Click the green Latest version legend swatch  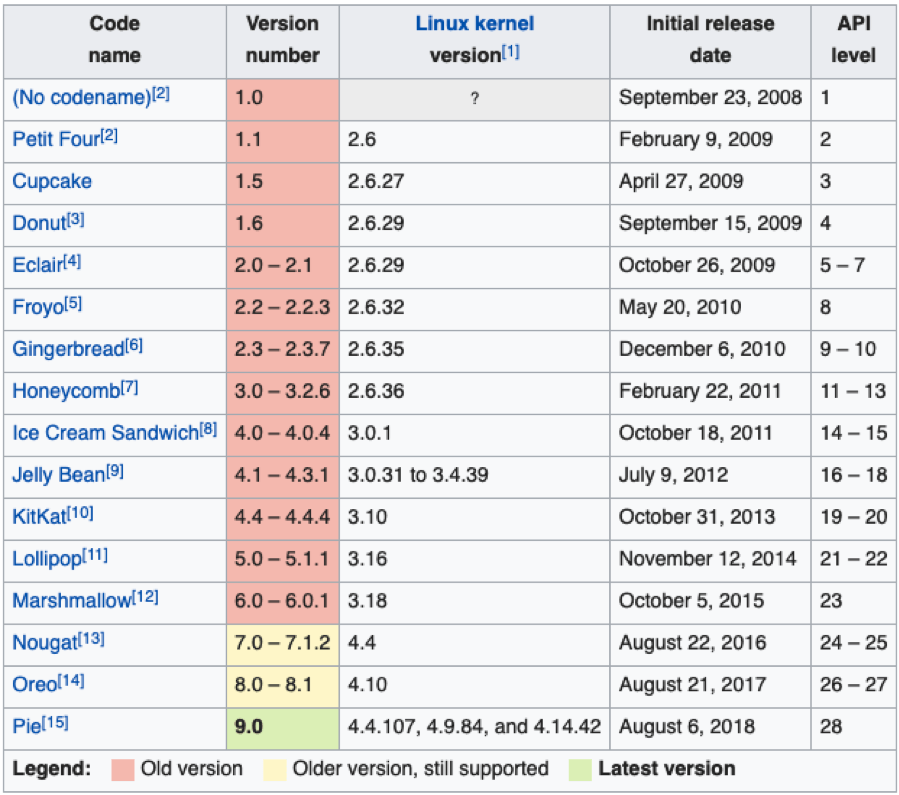tap(580, 770)
